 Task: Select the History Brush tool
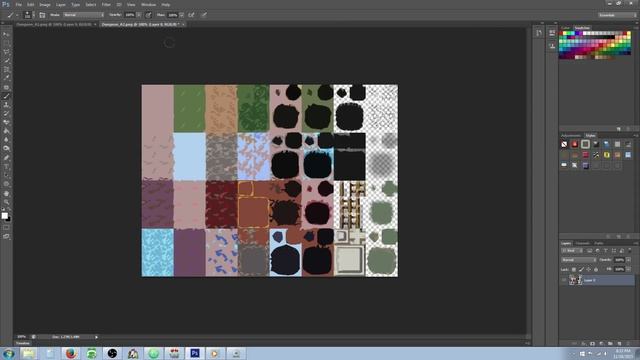click(x=6, y=114)
